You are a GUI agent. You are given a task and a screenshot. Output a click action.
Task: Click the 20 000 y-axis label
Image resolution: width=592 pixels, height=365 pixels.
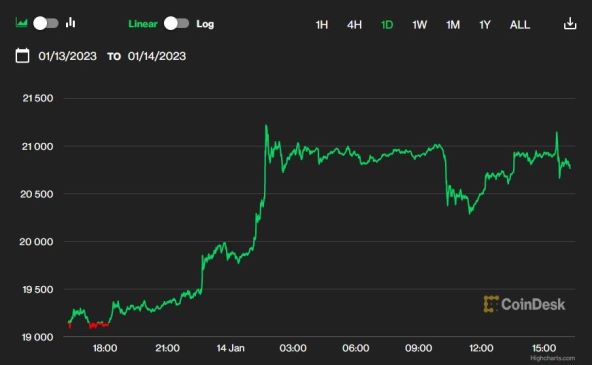click(x=36, y=242)
